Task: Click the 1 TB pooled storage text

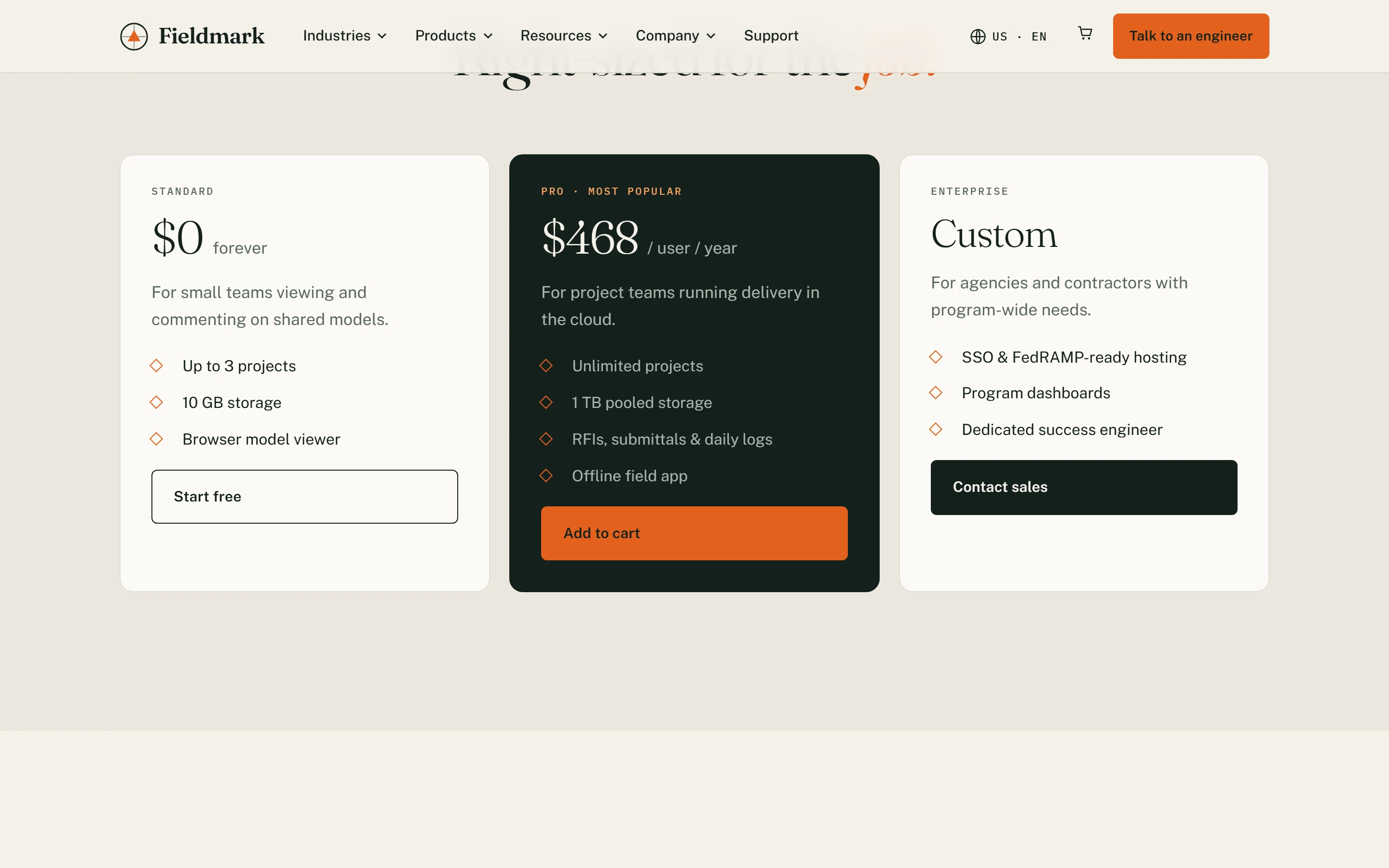Action: [642, 403]
